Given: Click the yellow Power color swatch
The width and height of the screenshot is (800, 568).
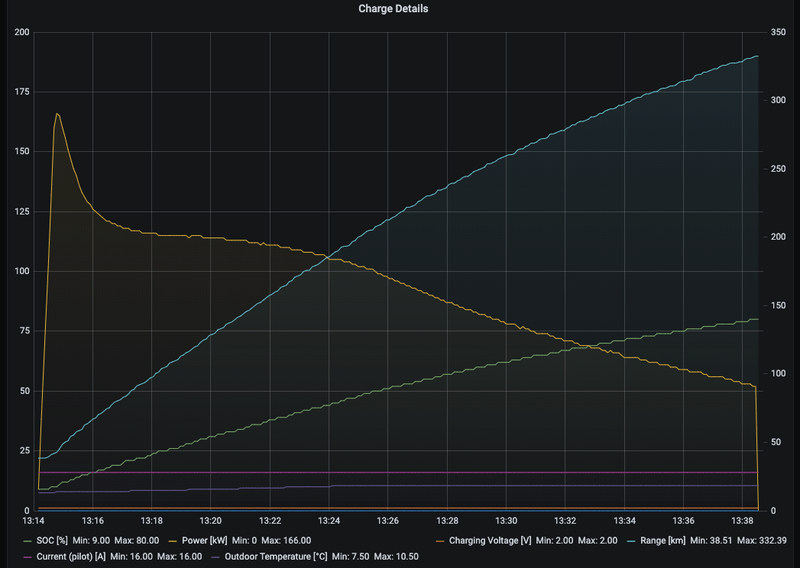Looking at the screenshot, I should [x=172, y=541].
